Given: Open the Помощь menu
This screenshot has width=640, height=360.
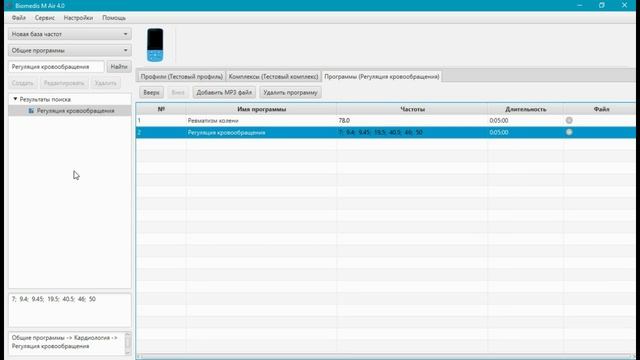Looking at the screenshot, I should tap(114, 18).
